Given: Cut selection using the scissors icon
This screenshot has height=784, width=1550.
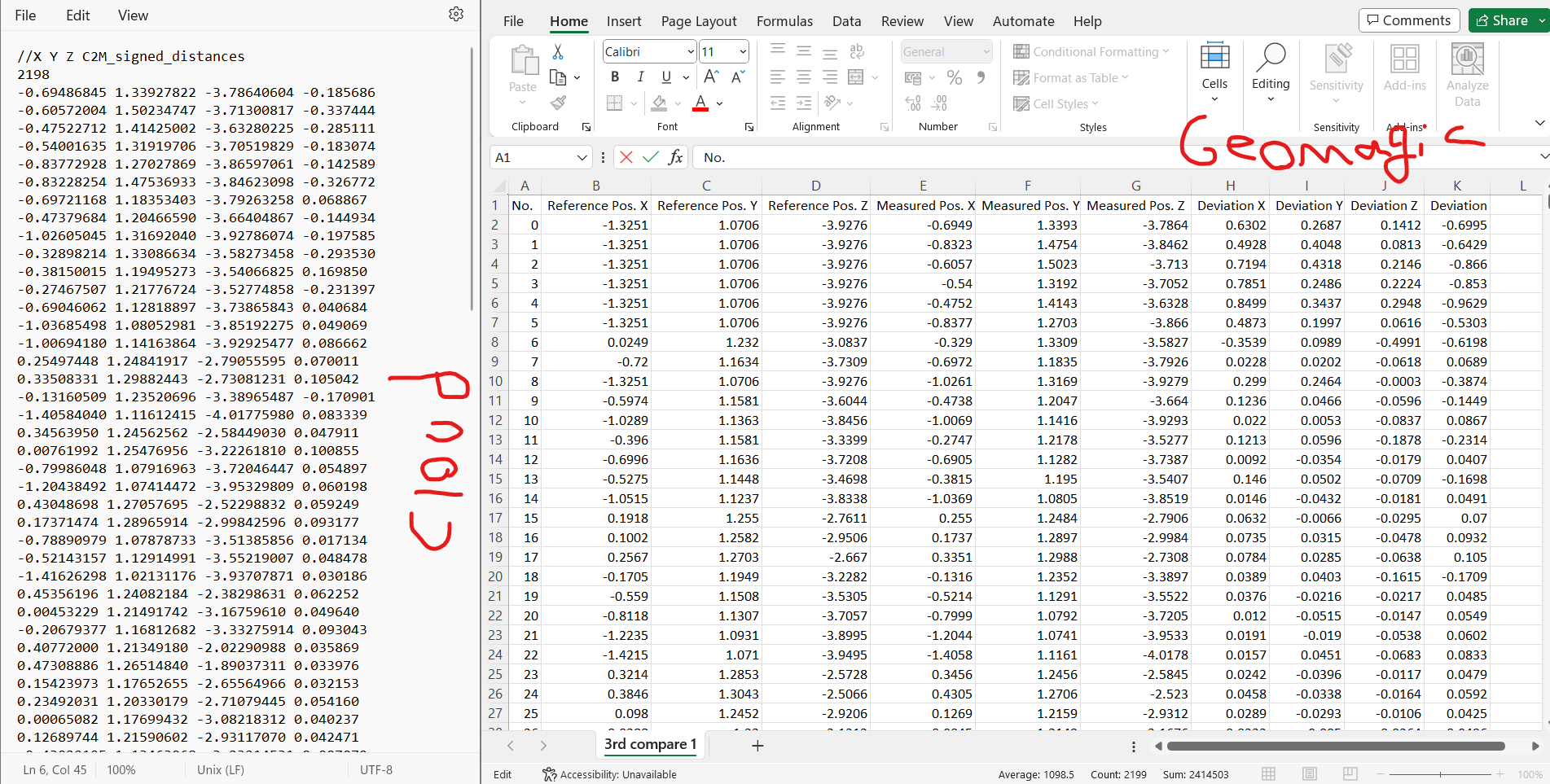Looking at the screenshot, I should (557, 51).
